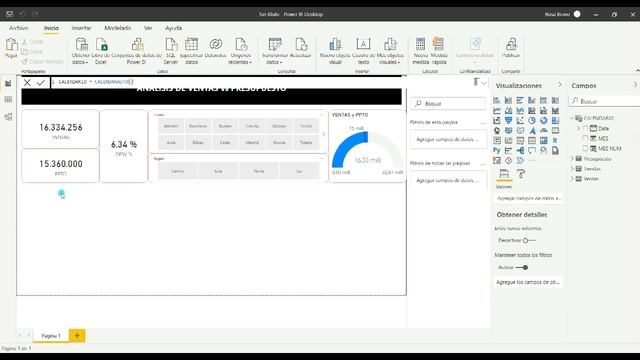Click the save icon in title bar
Image resolution: width=640 pixels, height=360 pixels.
coord(9,14)
